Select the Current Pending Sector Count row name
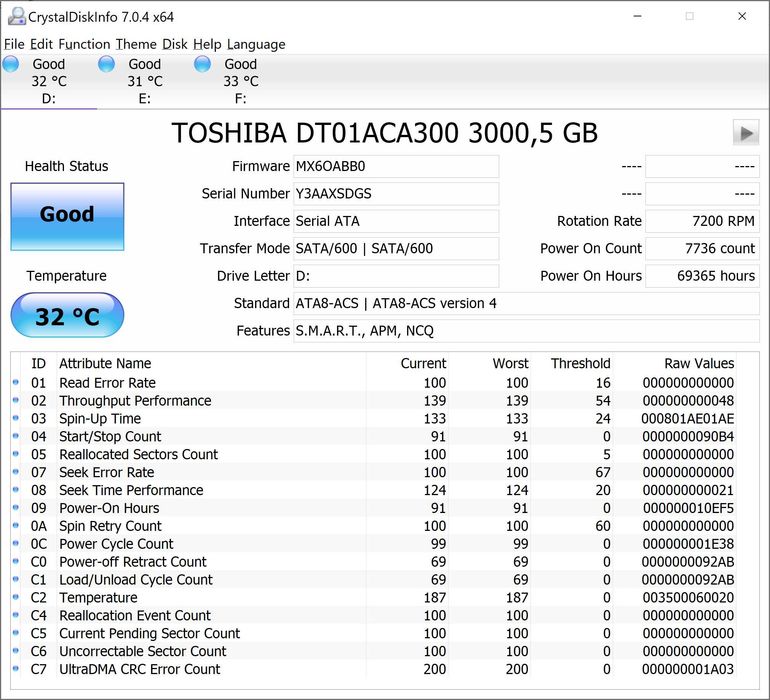Screen dimensions: 770x700 (x=149, y=633)
